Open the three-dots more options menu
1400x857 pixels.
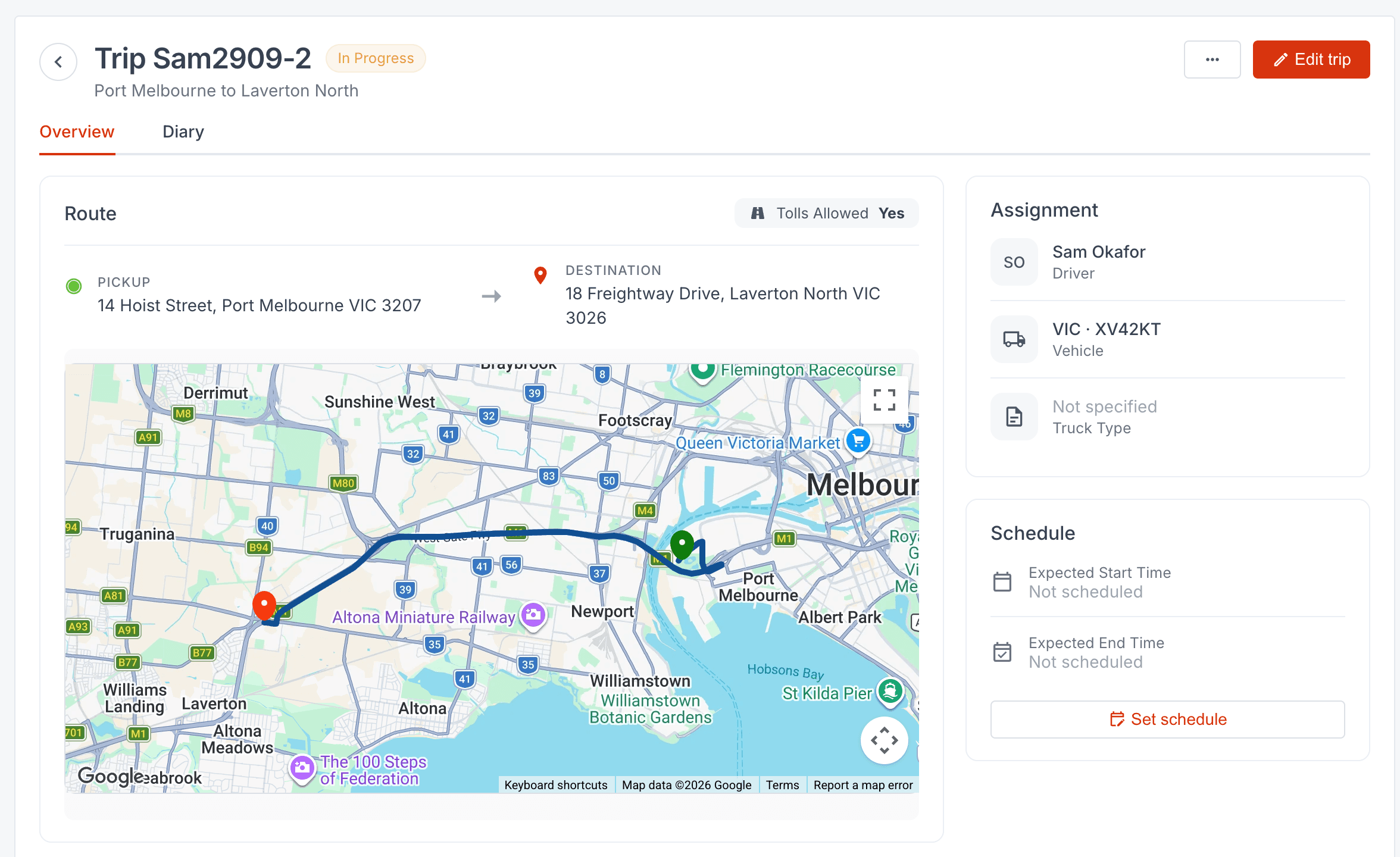coord(1212,60)
